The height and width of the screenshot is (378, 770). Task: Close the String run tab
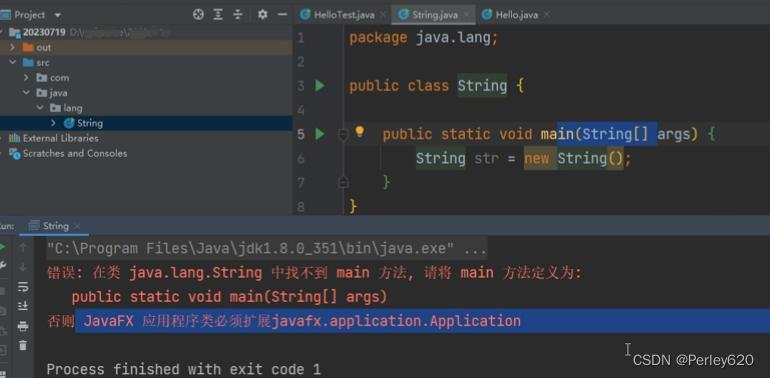click(77, 226)
